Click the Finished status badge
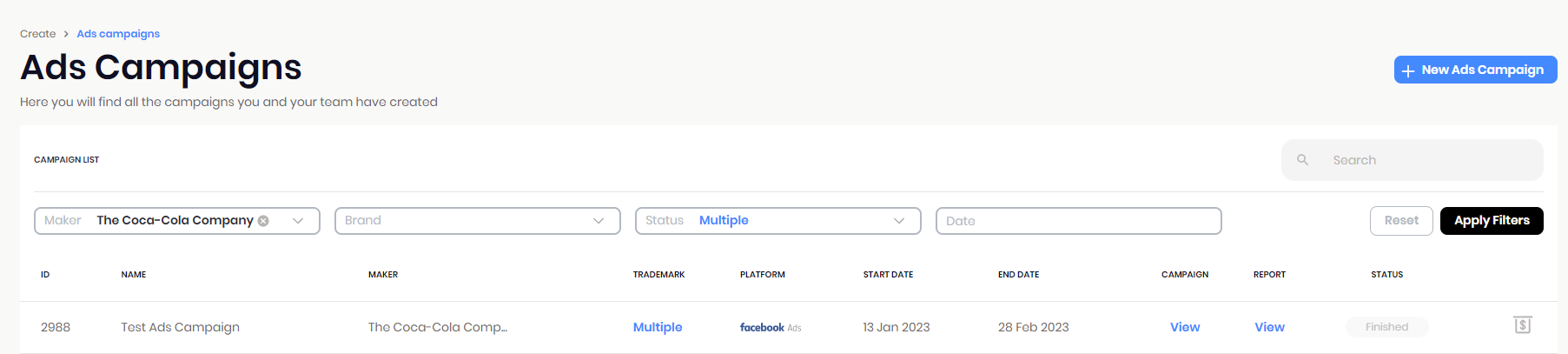The height and width of the screenshot is (354, 1568). [x=1386, y=327]
